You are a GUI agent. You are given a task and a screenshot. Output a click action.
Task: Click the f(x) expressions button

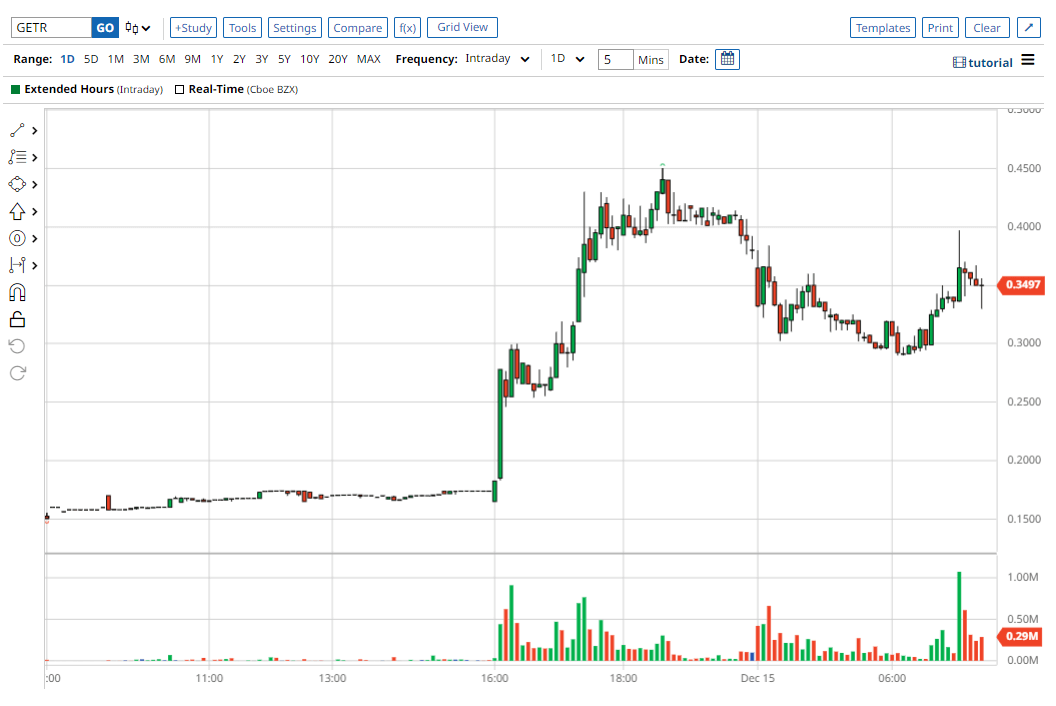pos(407,28)
